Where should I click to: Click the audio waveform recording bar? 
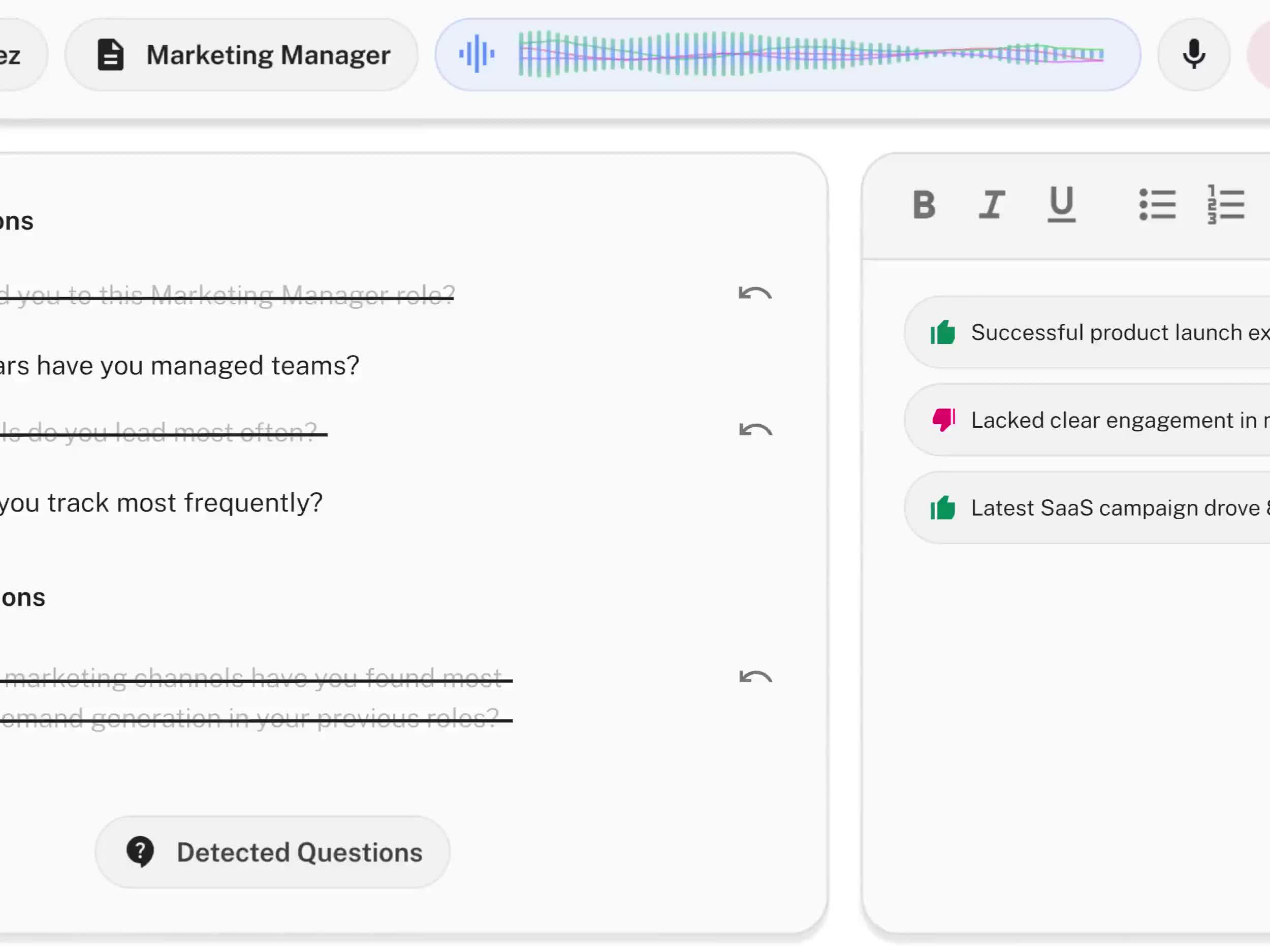pyautogui.click(x=810, y=54)
